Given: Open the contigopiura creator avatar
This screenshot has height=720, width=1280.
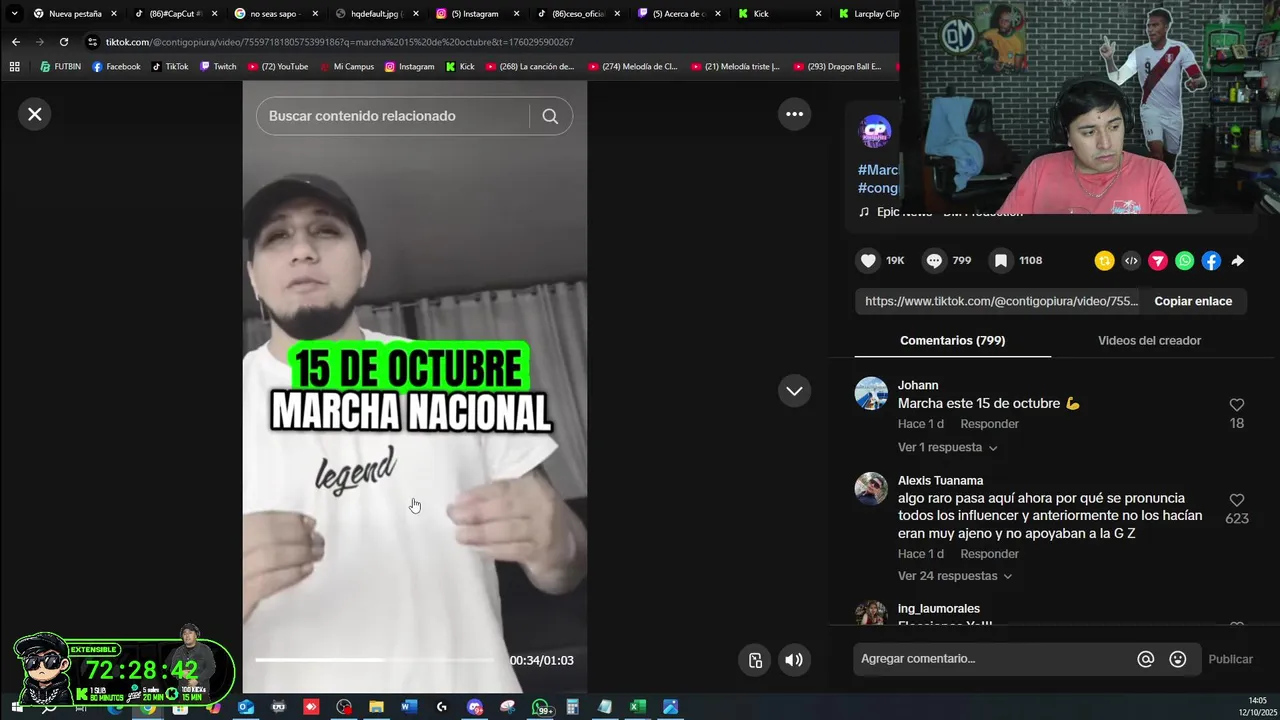Looking at the screenshot, I should (876, 132).
